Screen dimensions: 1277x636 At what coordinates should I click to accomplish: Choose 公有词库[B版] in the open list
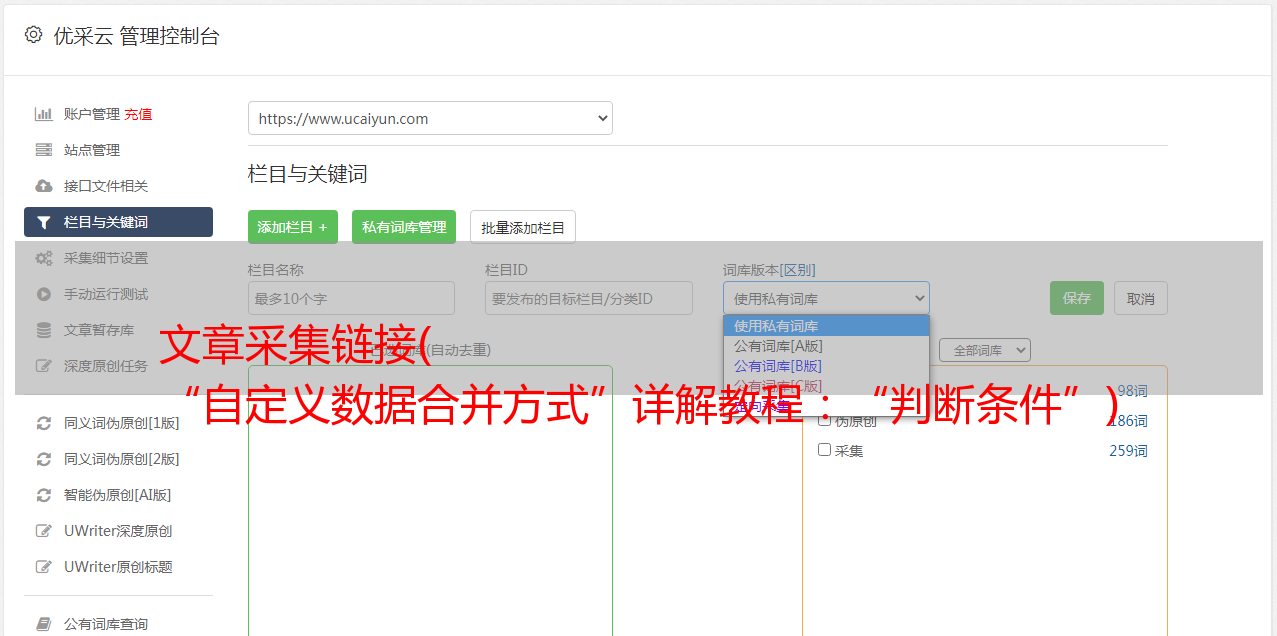(826, 366)
